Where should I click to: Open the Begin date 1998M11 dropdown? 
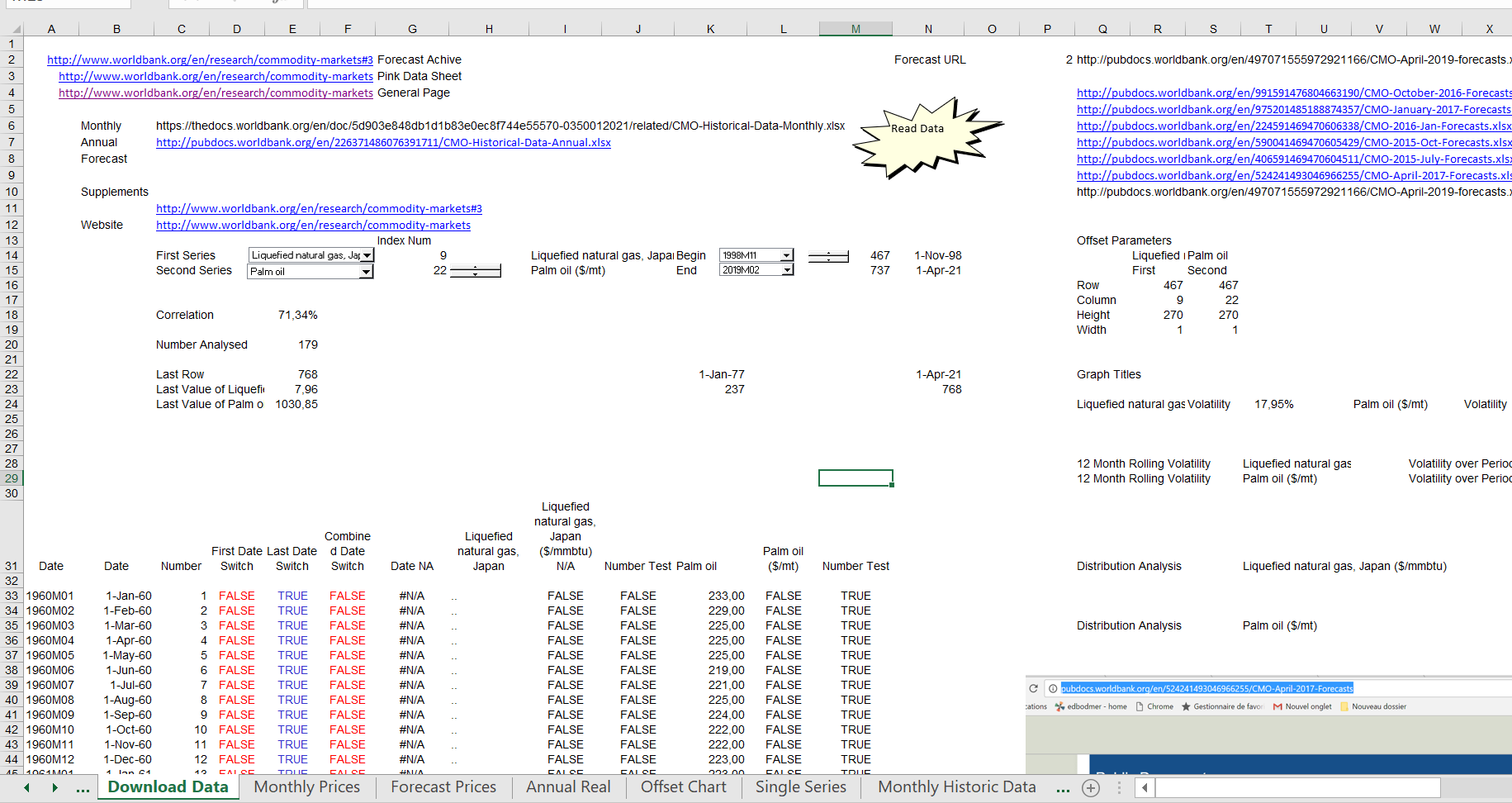(x=785, y=255)
